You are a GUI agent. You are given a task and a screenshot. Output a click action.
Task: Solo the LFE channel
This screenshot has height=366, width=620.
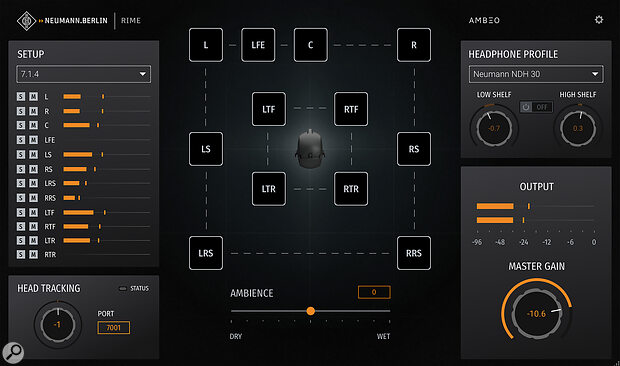pyautogui.click(x=21, y=140)
